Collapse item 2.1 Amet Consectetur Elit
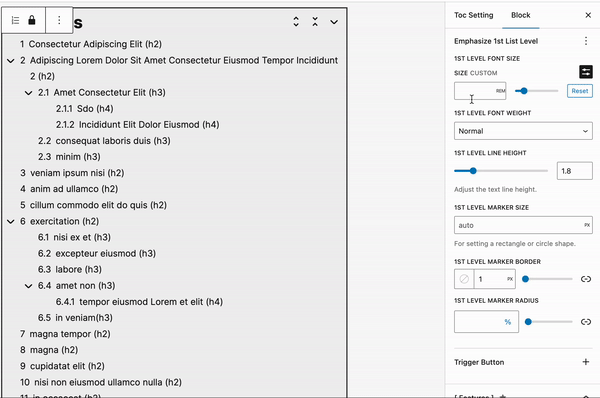Screen dimensions: 600x398 (28, 93)
